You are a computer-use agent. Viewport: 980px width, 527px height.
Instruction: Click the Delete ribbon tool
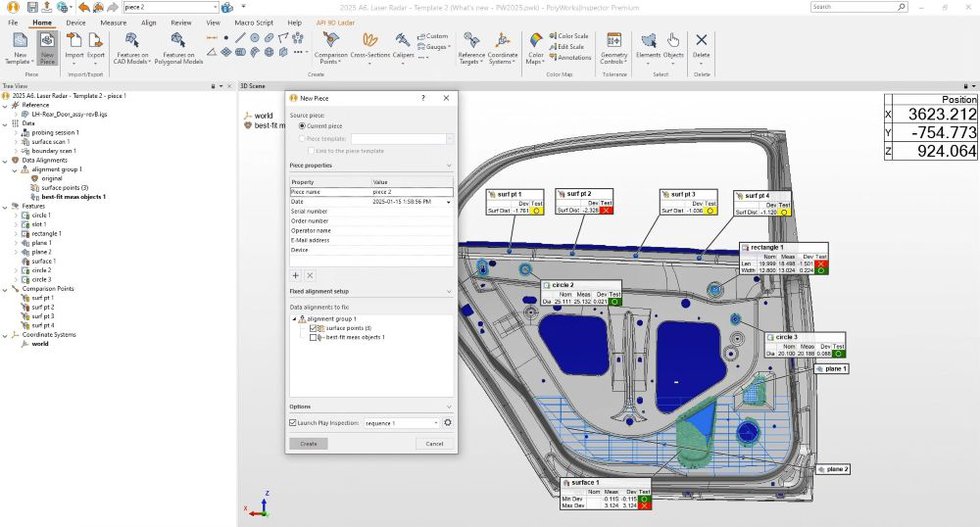pyautogui.click(x=701, y=47)
